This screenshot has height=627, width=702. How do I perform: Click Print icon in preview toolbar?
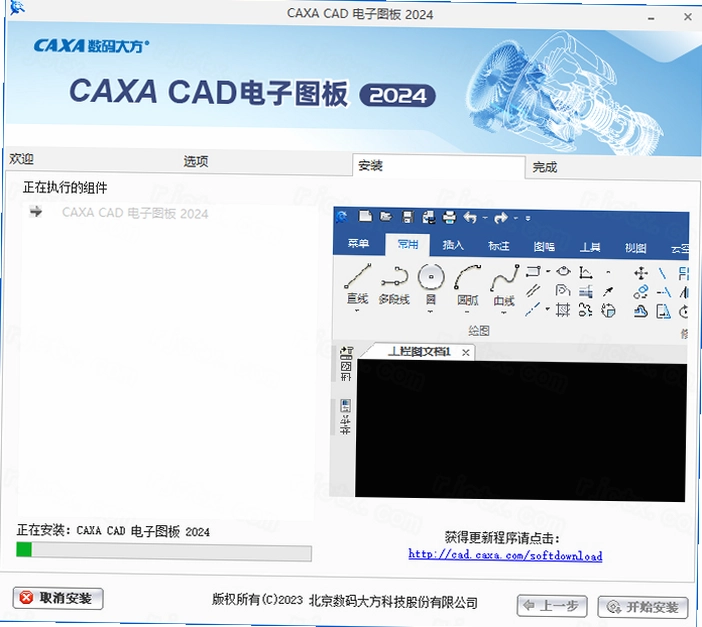tap(449, 218)
